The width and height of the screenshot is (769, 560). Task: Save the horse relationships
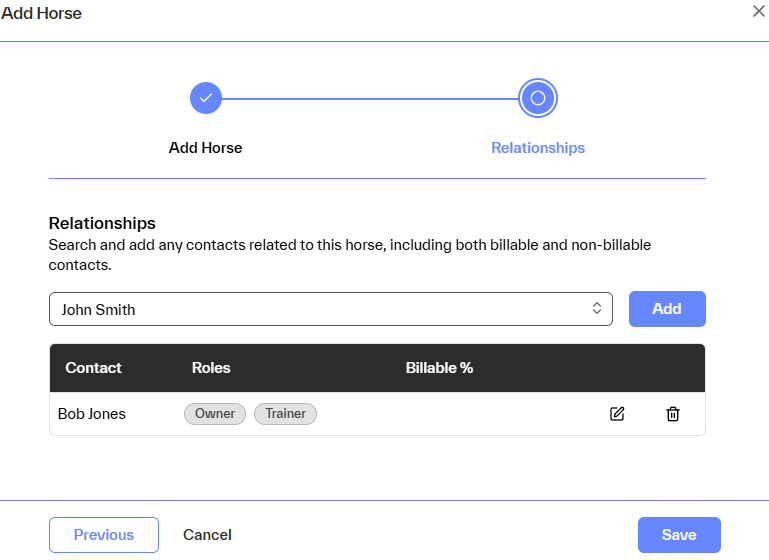click(679, 535)
